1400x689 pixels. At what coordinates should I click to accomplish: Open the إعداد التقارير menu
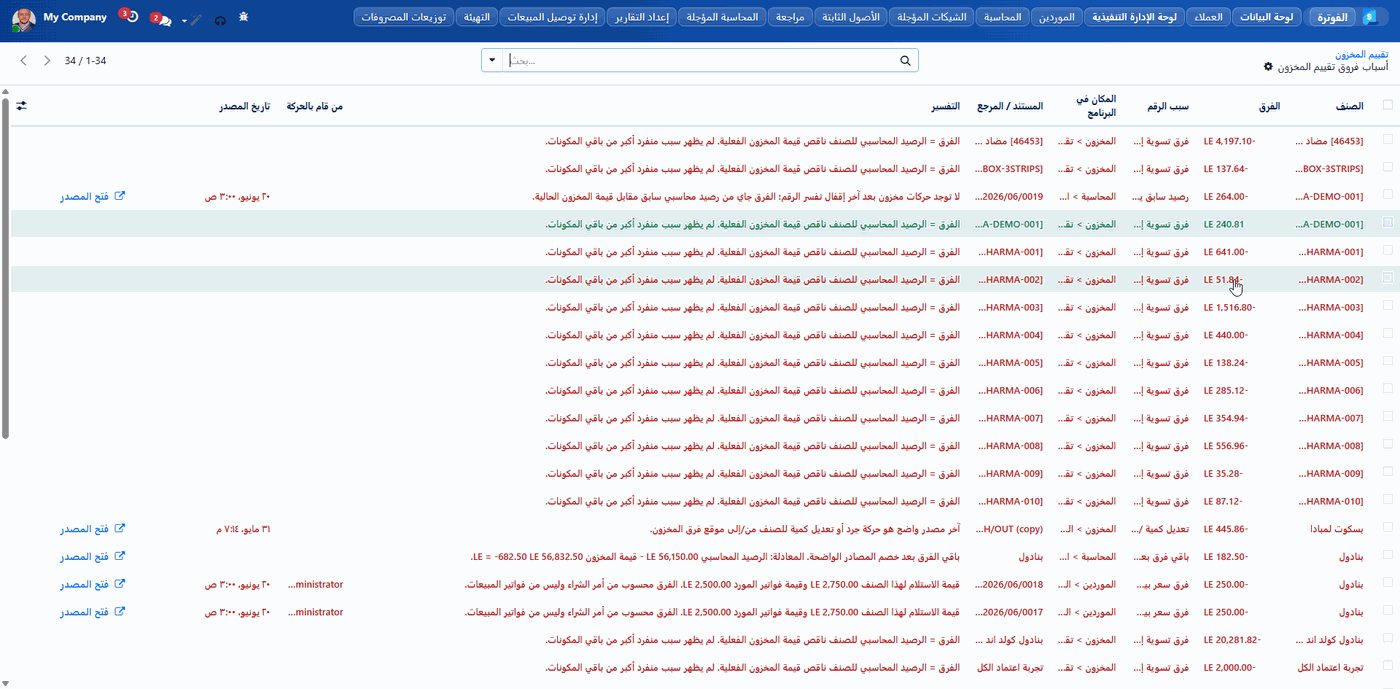click(643, 18)
